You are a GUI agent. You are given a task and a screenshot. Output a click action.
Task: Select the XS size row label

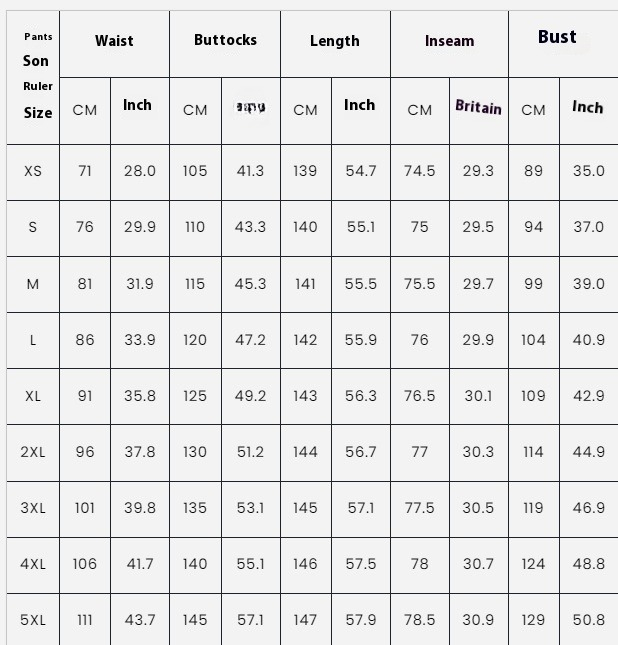click(33, 171)
